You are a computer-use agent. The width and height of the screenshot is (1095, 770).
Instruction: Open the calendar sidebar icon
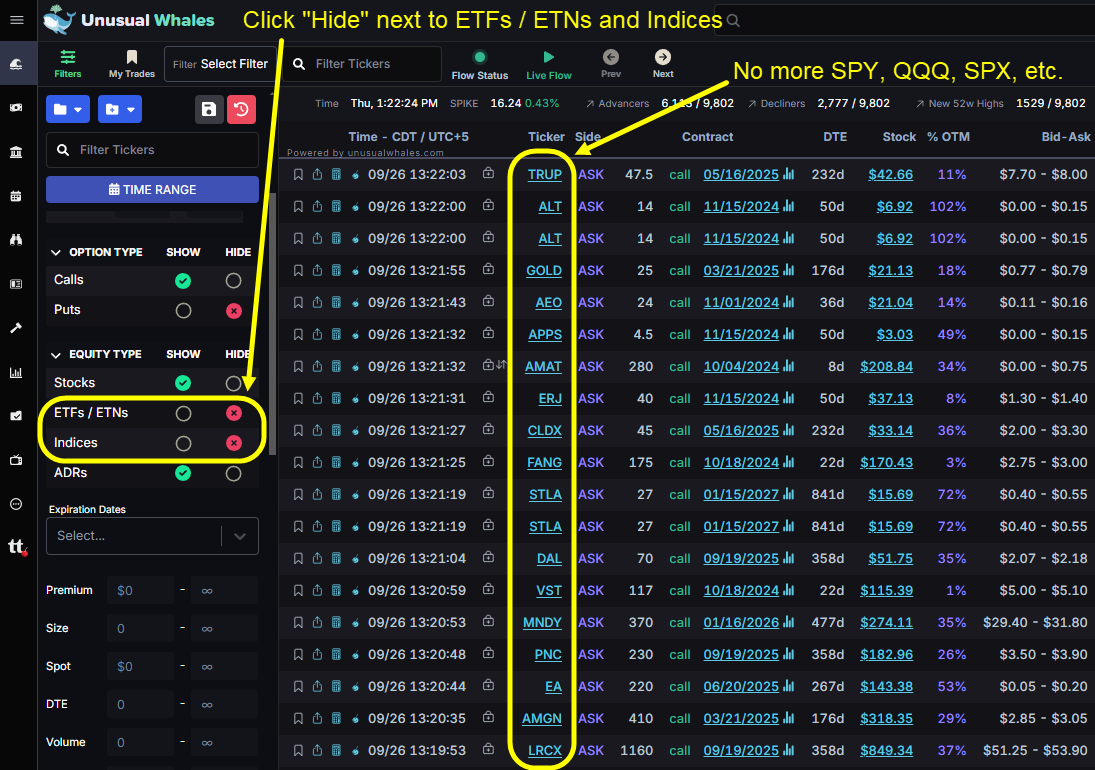16,196
